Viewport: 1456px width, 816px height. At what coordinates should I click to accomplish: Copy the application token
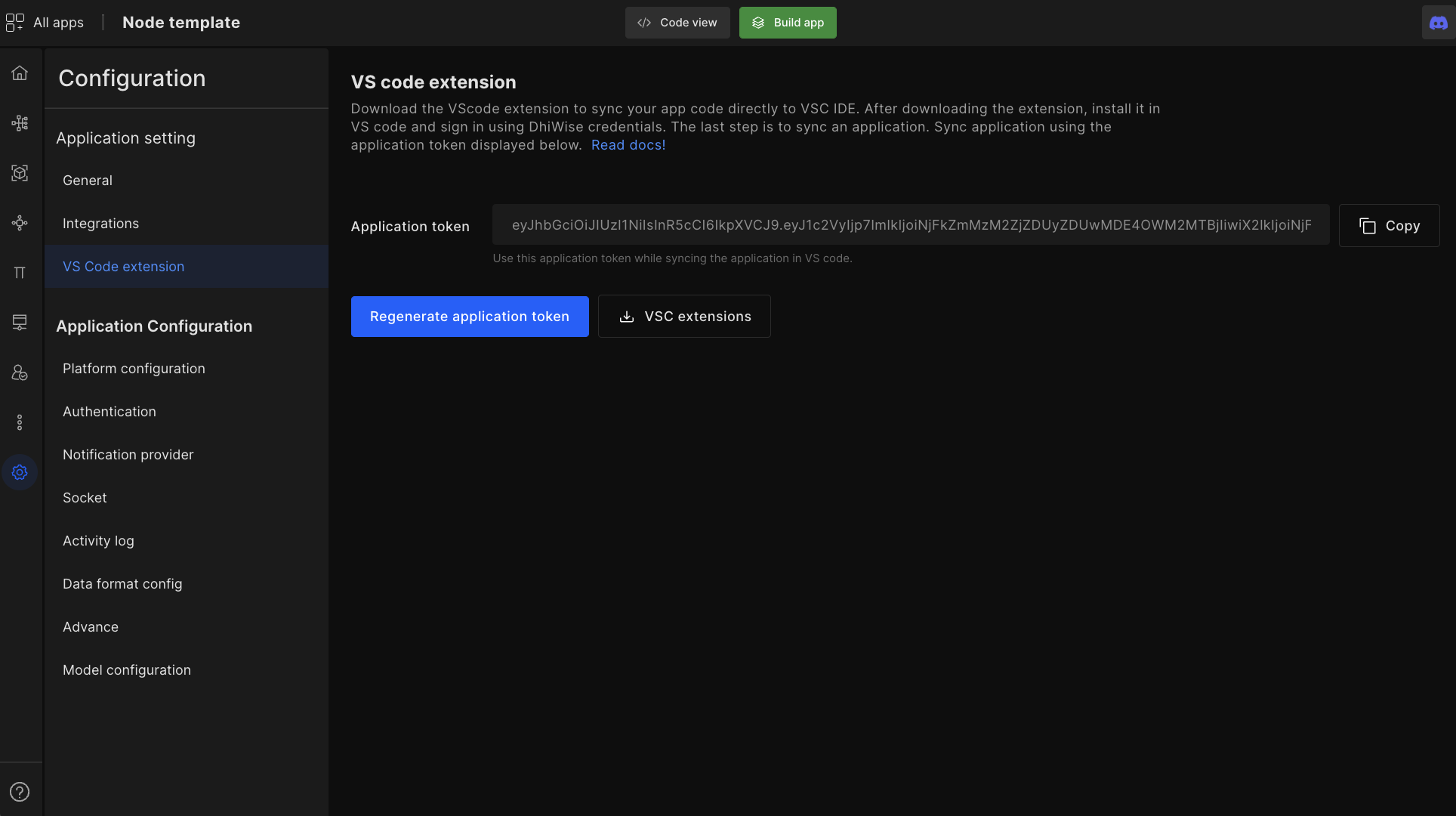(1389, 226)
